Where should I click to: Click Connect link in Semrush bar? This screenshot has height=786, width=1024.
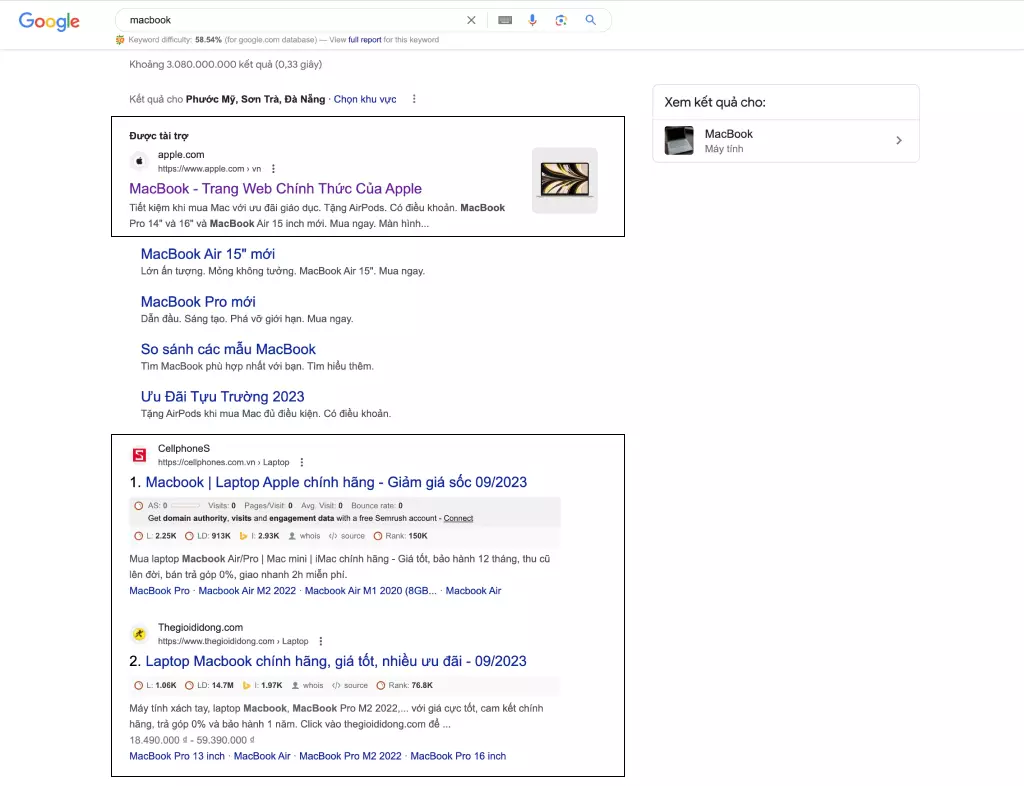[x=458, y=518]
